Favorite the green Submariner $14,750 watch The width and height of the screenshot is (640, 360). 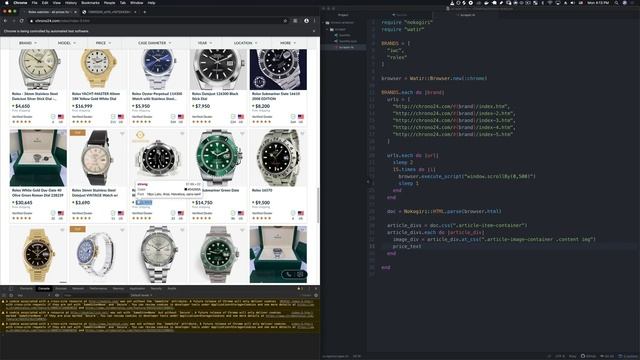click(x=242, y=133)
